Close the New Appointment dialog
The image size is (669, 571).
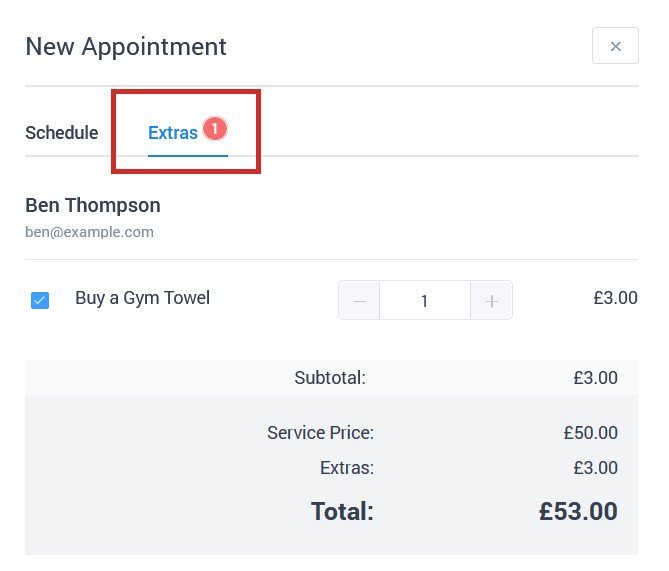615,46
